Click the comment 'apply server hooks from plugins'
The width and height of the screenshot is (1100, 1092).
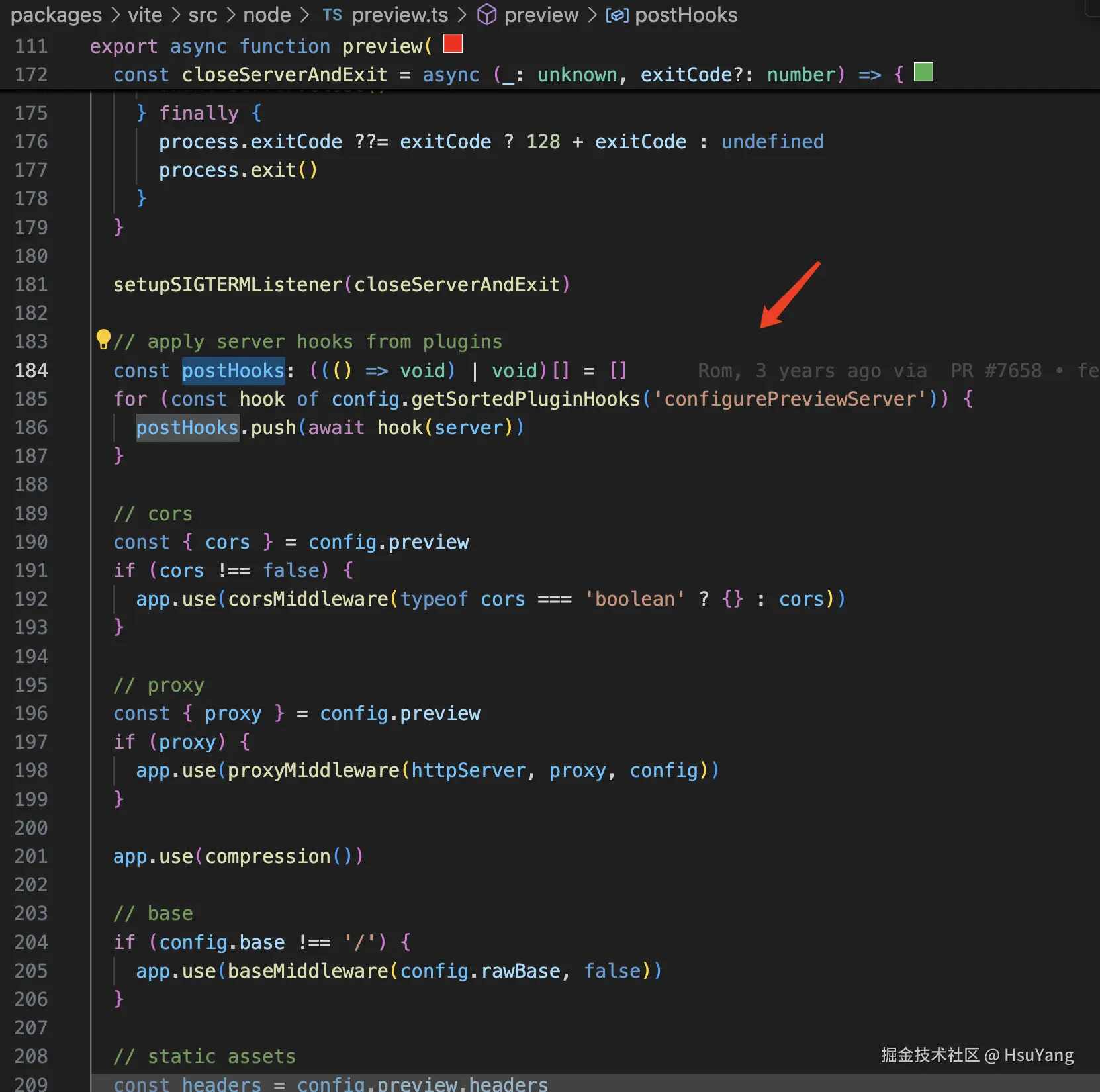308,341
